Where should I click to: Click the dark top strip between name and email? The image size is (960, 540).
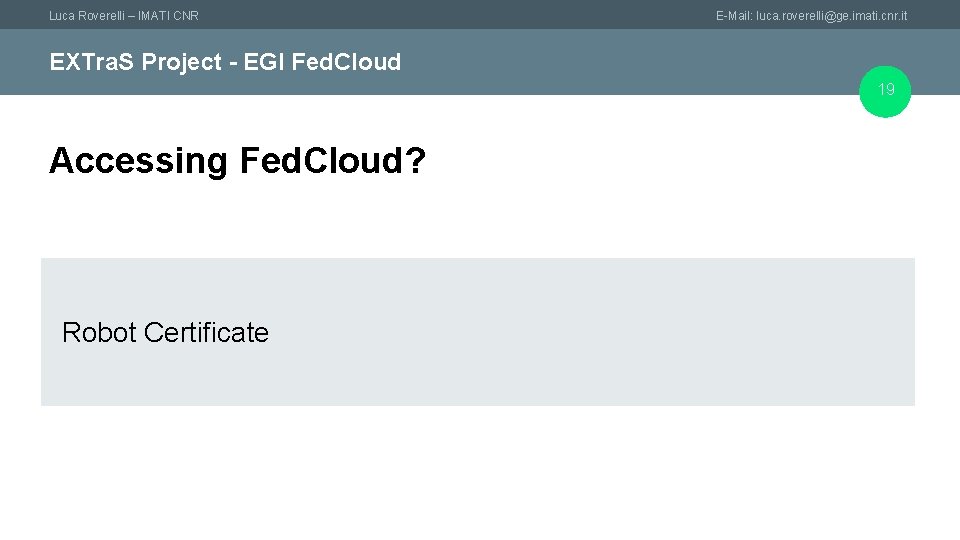pos(450,15)
